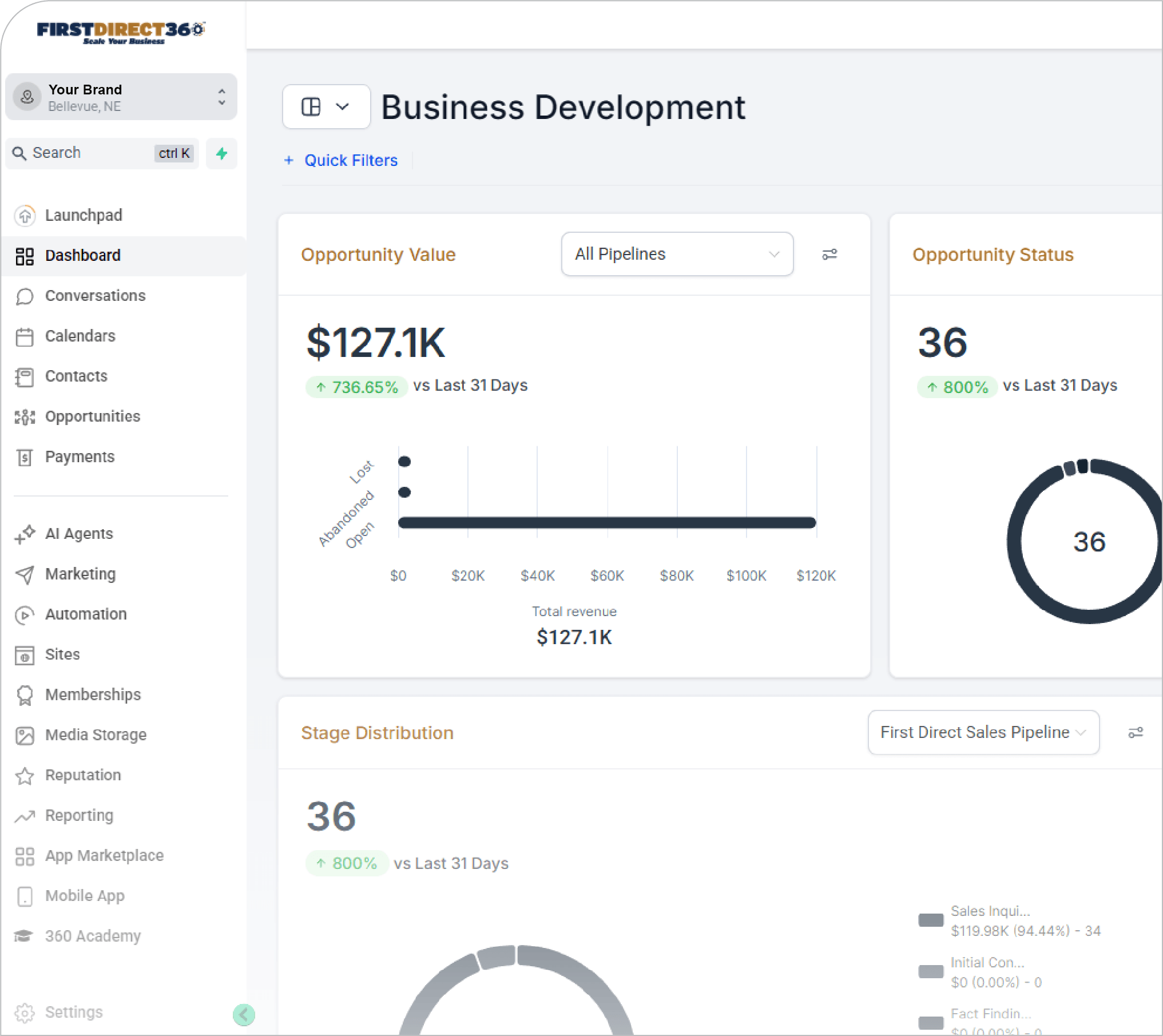
Task: Click the Media Storage image icon
Action: (x=25, y=736)
